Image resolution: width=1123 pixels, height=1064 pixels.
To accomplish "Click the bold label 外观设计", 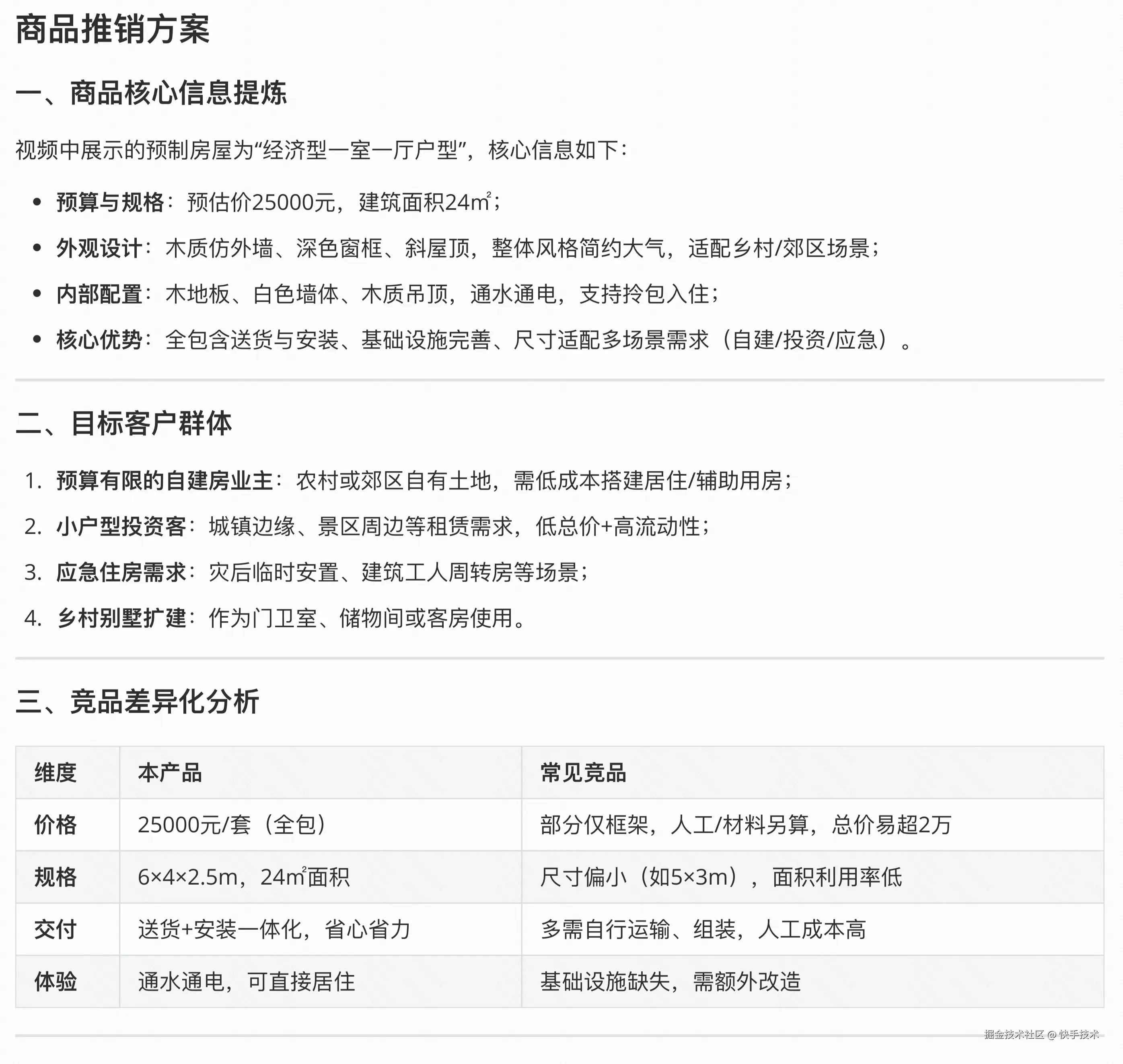I will [x=99, y=249].
